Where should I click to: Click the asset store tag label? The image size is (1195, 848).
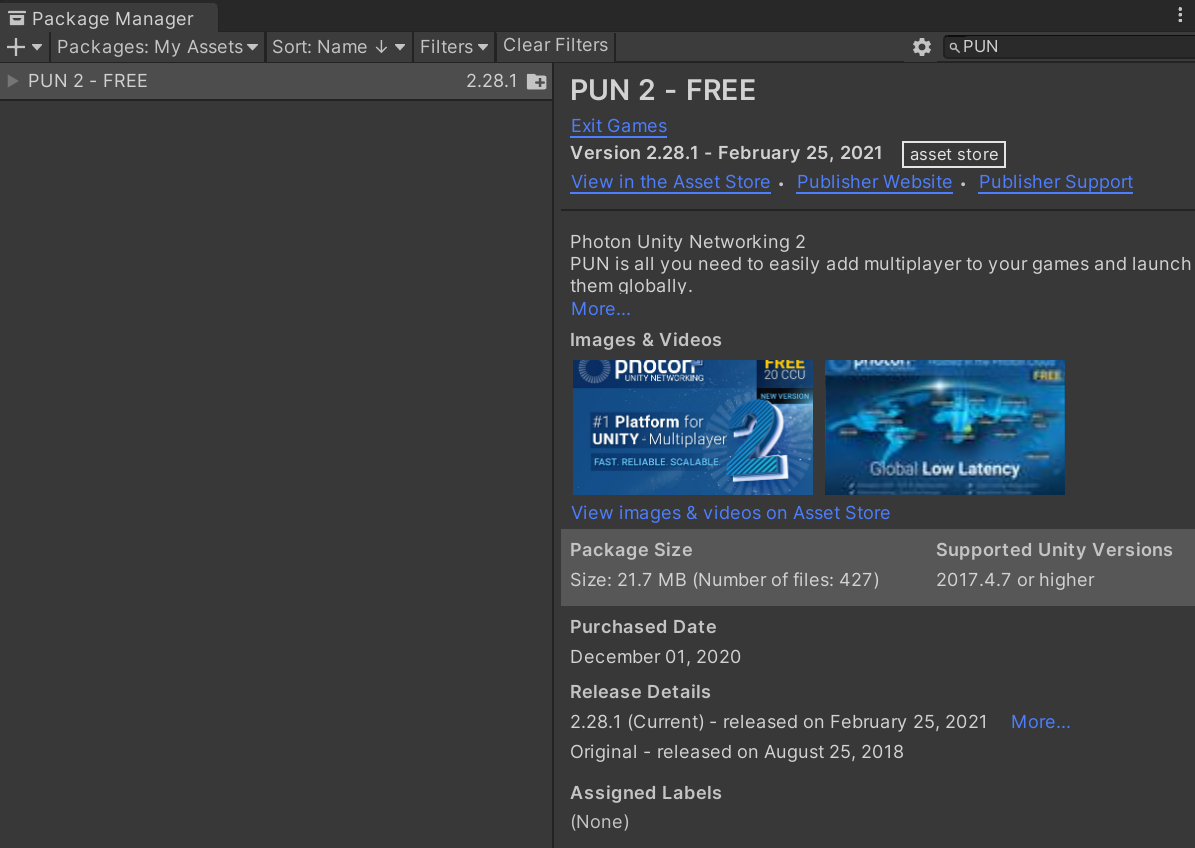[x=953, y=154]
